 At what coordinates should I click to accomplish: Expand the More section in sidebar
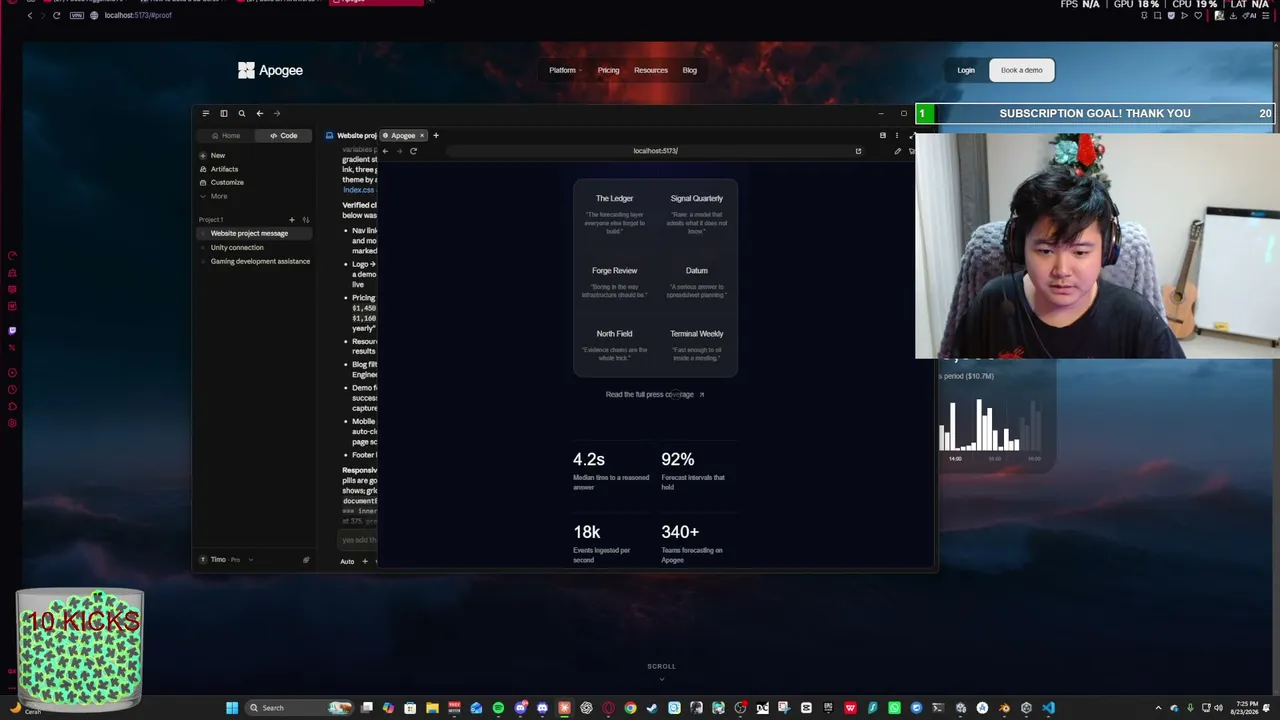click(x=218, y=196)
